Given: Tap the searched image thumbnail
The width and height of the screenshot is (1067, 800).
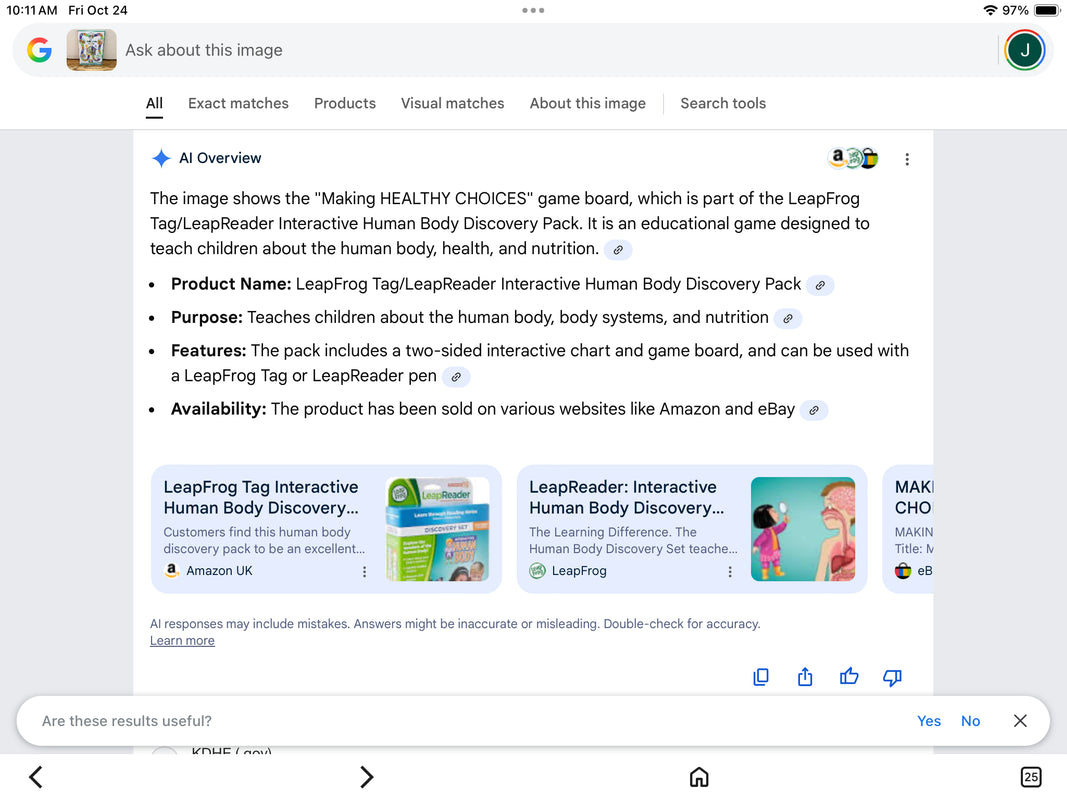Looking at the screenshot, I should click(91, 50).
